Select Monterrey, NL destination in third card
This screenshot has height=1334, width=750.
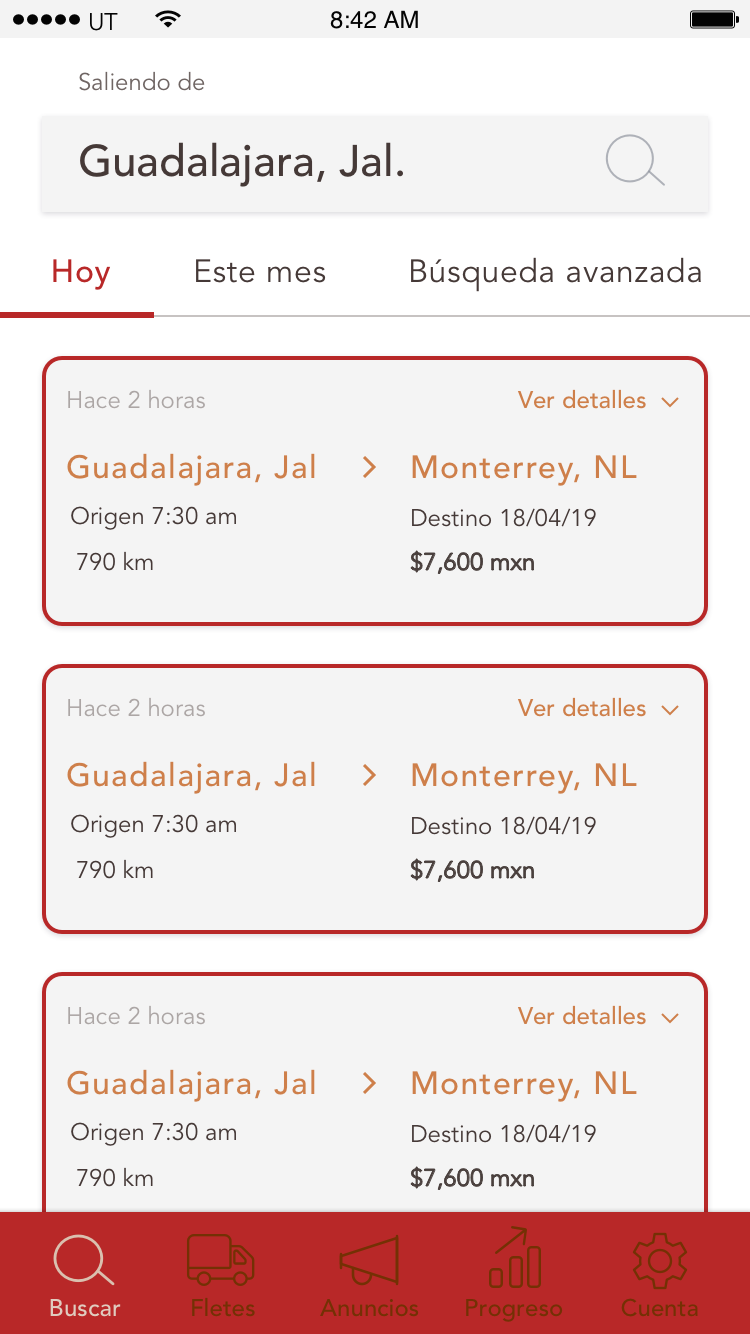click(524, 1083)
